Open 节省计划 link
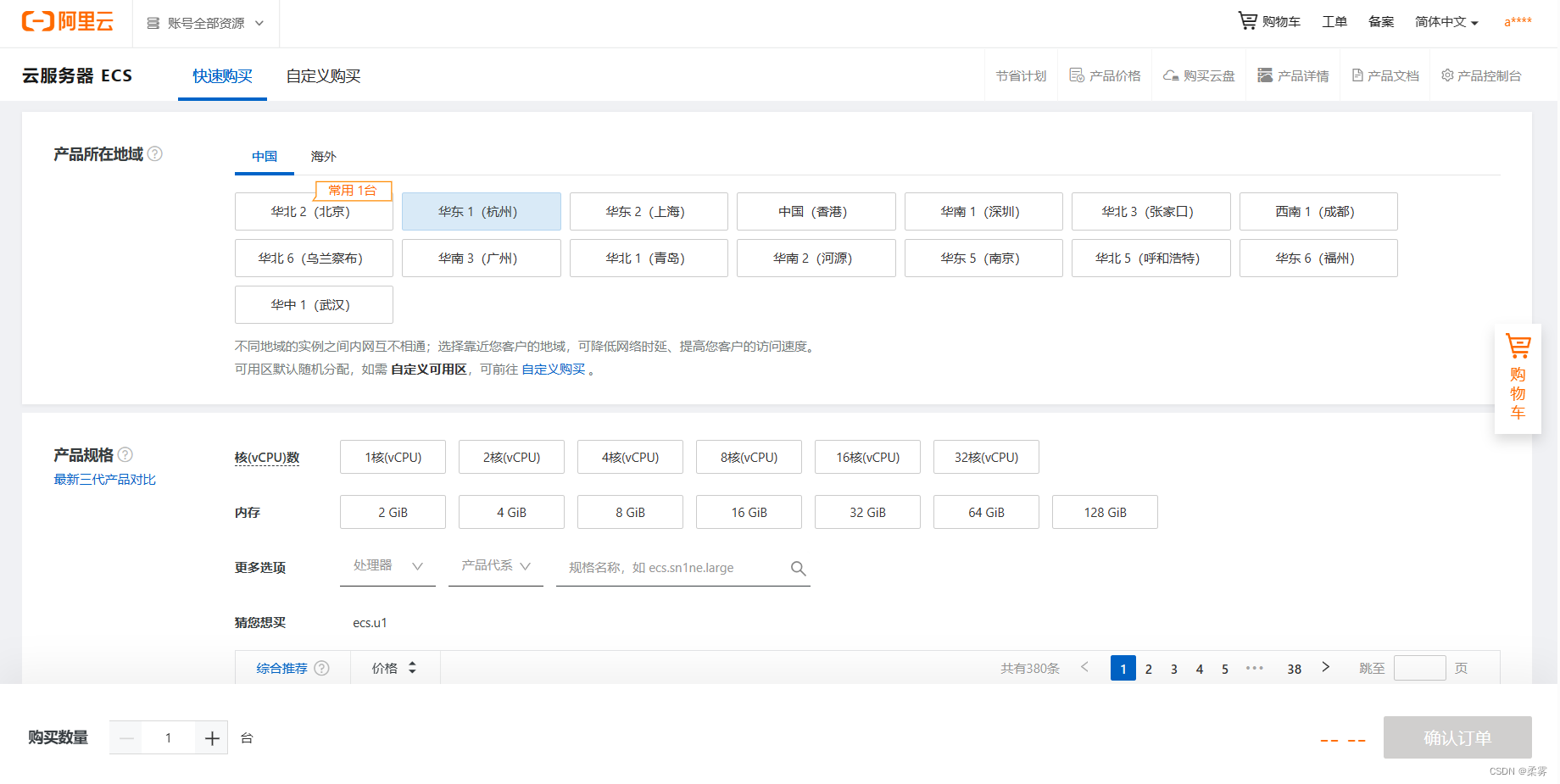This screenshot has height=784, width=1560. [x=1021, y=75]
